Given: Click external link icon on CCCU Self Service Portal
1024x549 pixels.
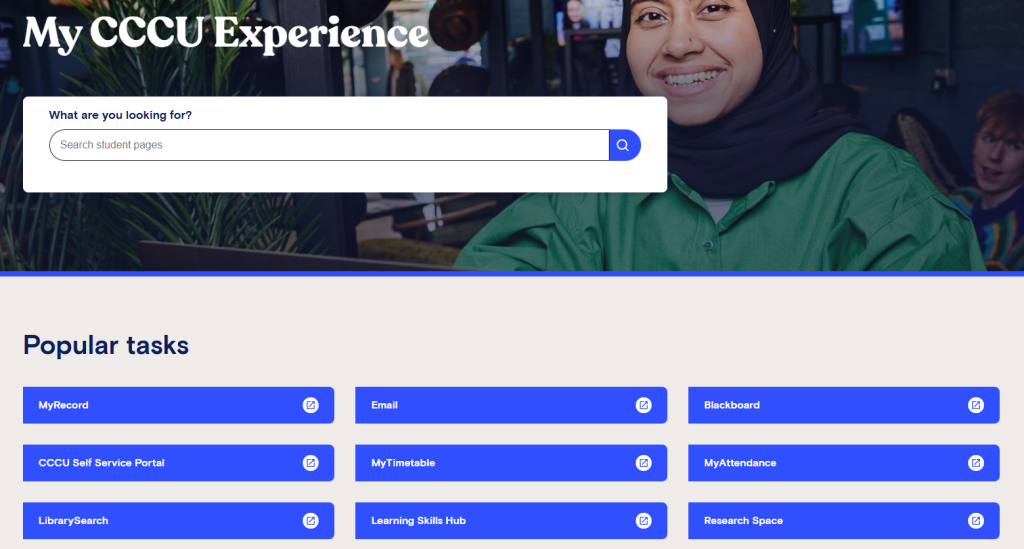Looking at the screenshot, I should 311,463.
